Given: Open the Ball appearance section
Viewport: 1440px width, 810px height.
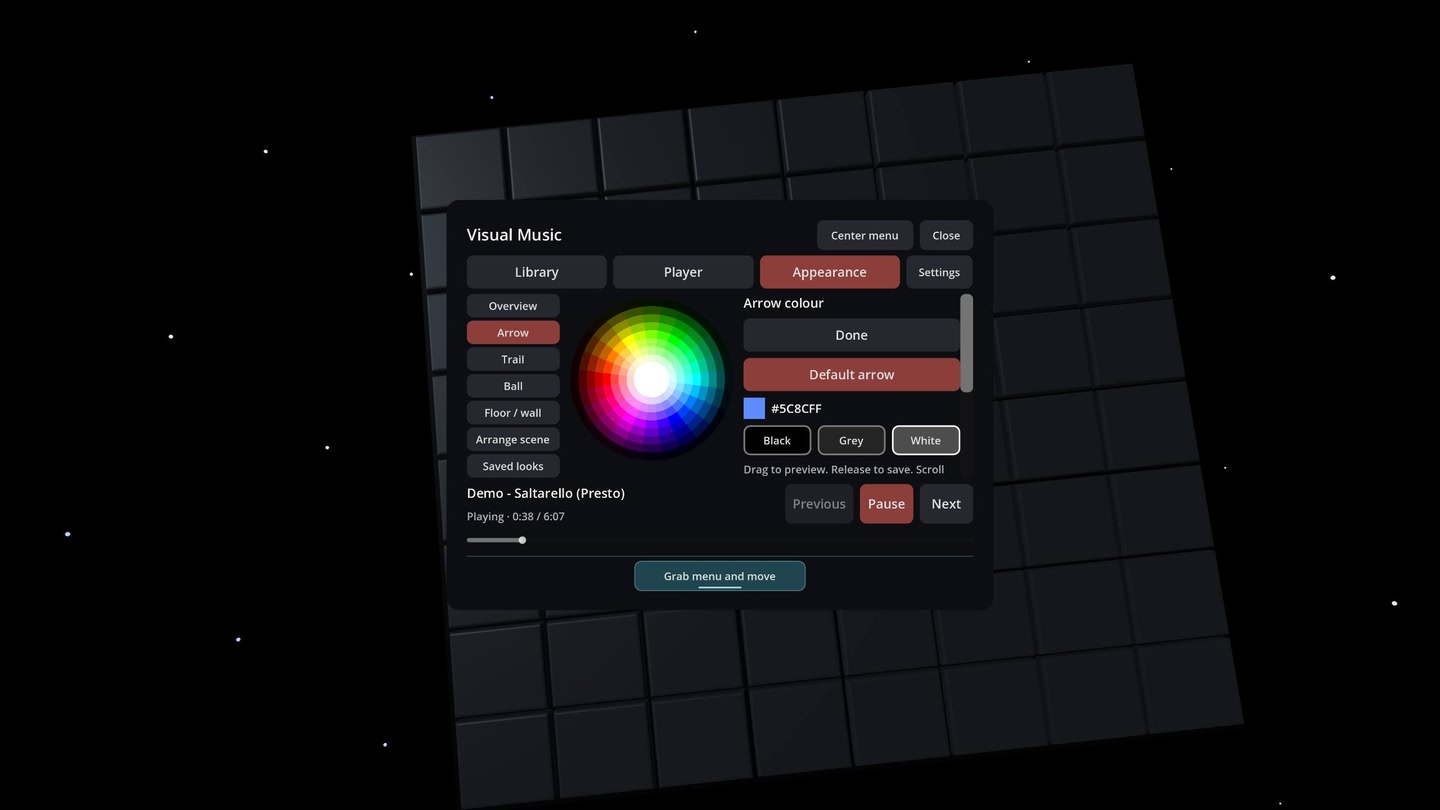Looking at the screenshot, I should [513, 386].
